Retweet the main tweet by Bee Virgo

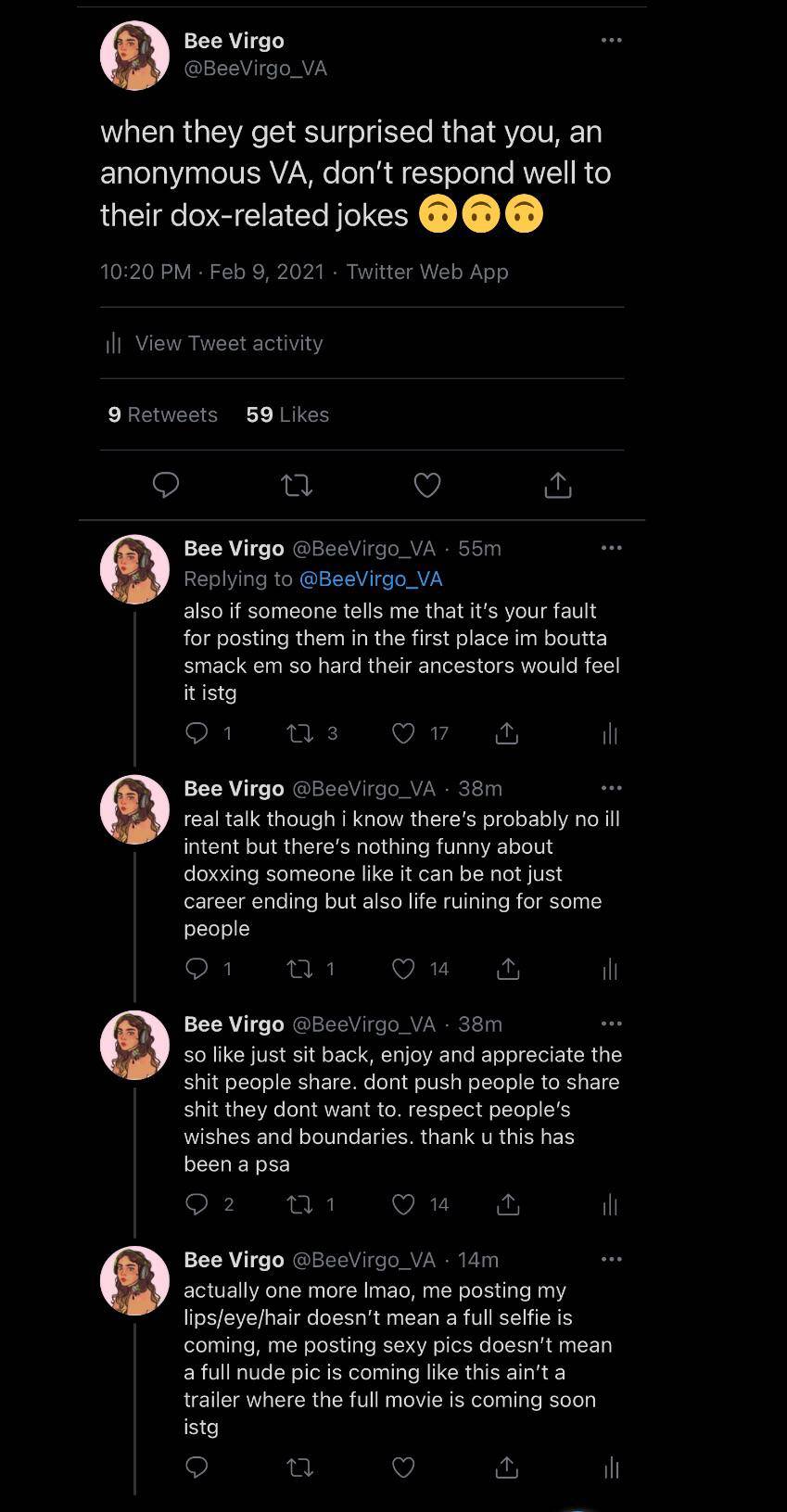pyautogui.click(x=297, y=485)
